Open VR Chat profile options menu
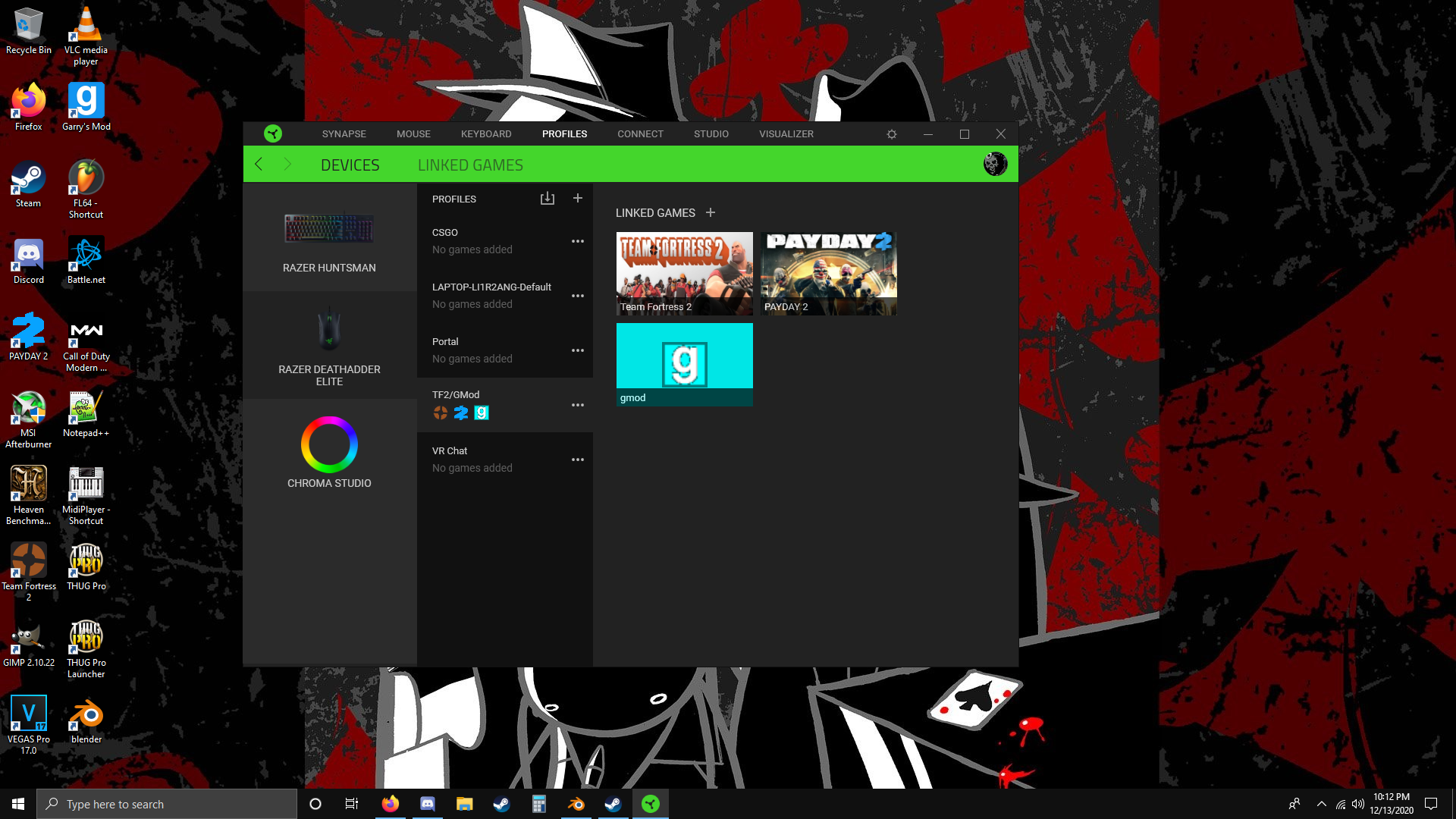Image resolution: width=1456 pixels, height=819 pixels. [578, 460]
